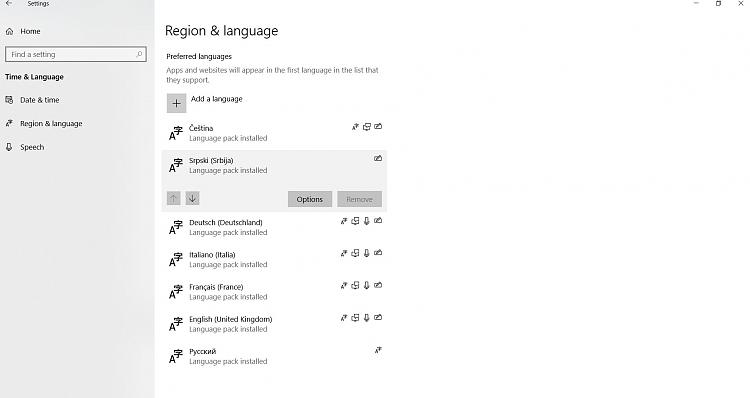Select the Čeština language row
The image size is (750, 398).
coord(275,133)
